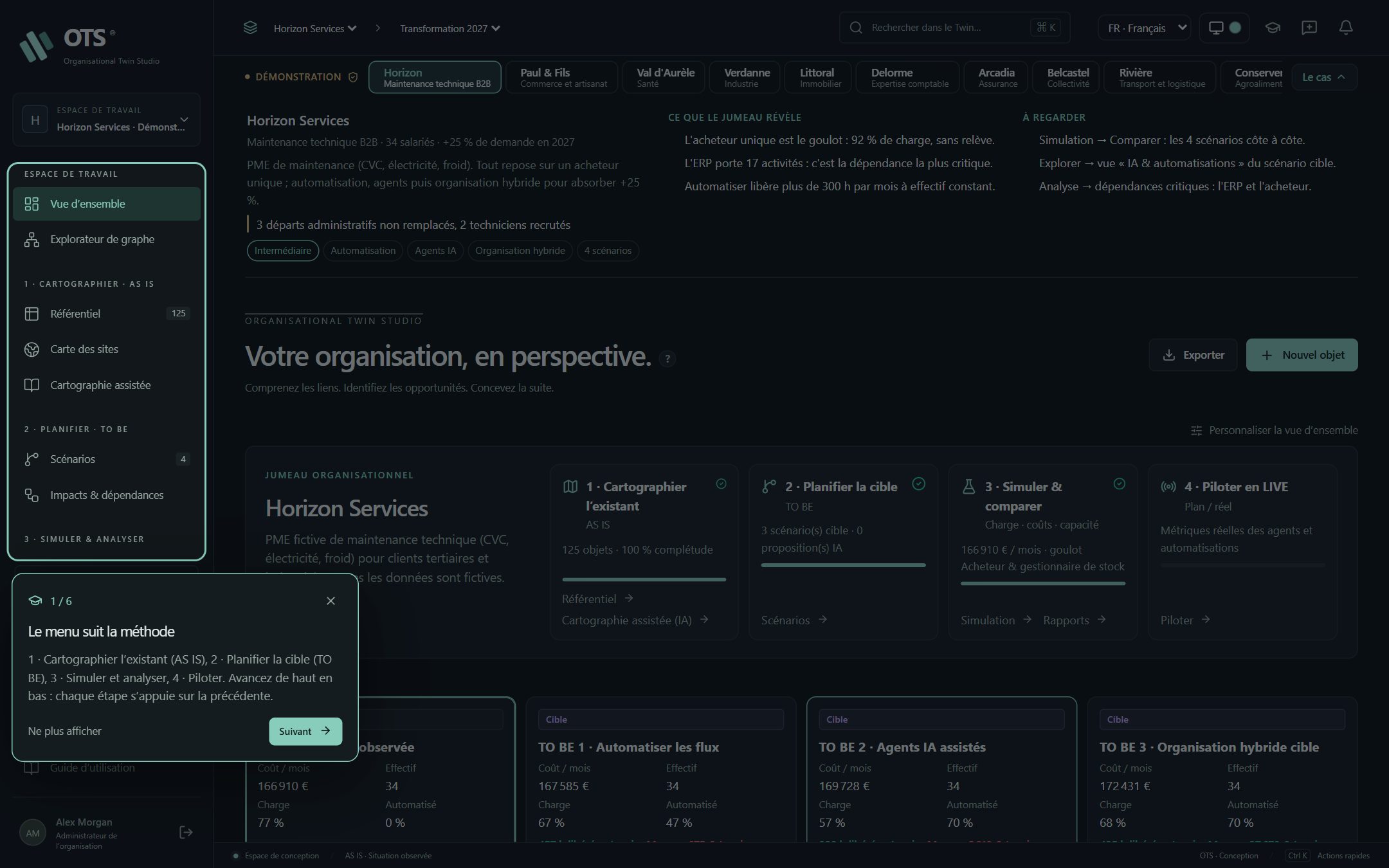
Task: Select the Verdanne demo case tab
Action: pos(745,77)
